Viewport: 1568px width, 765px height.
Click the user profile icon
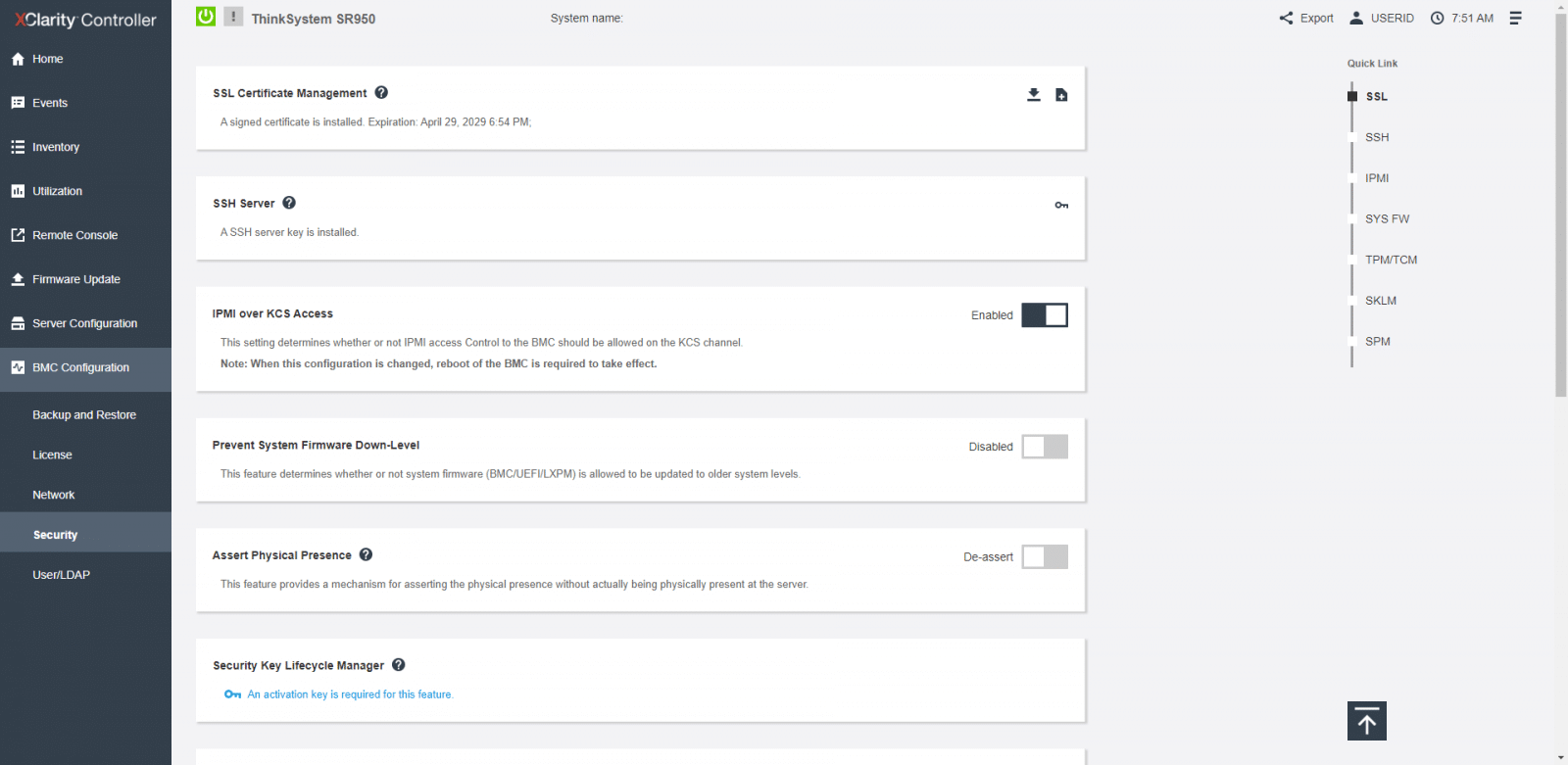[1356, 18]
